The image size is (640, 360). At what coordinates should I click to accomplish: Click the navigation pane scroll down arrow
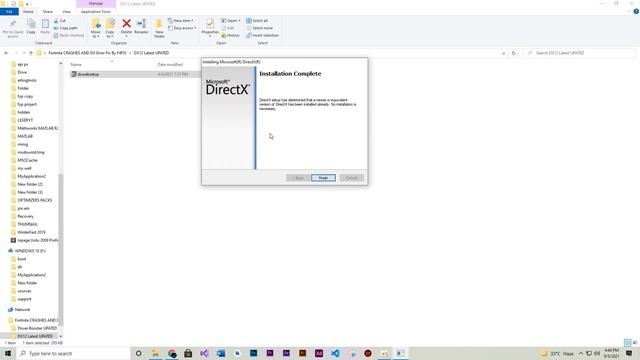point(61,336)
